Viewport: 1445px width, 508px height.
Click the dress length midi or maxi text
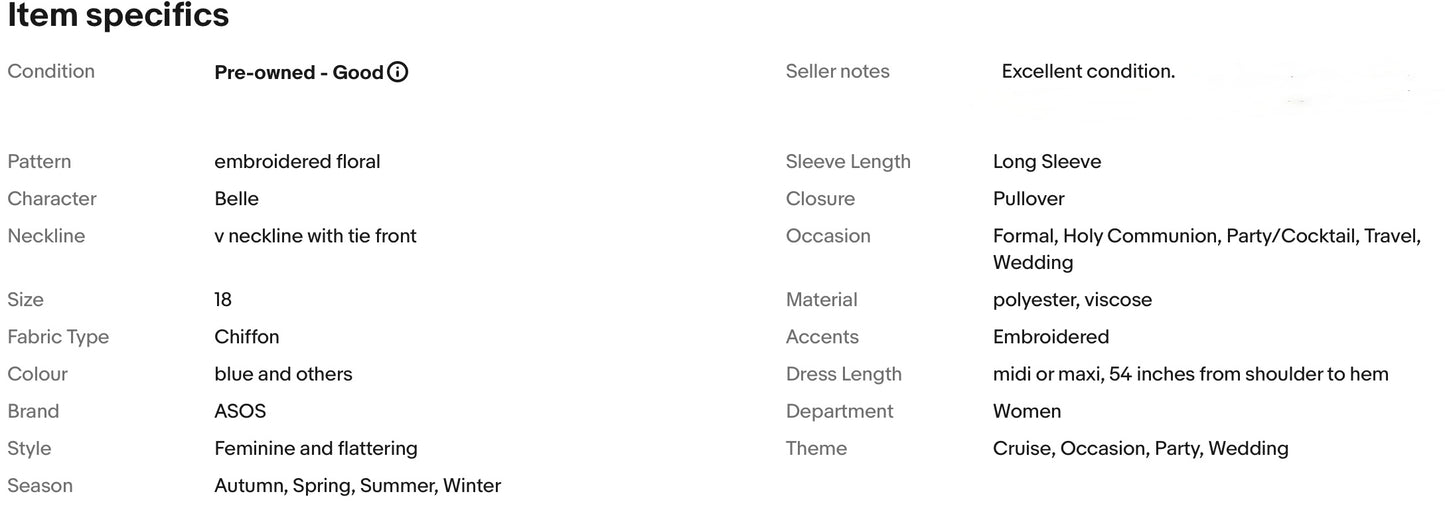pos(1190,374)
